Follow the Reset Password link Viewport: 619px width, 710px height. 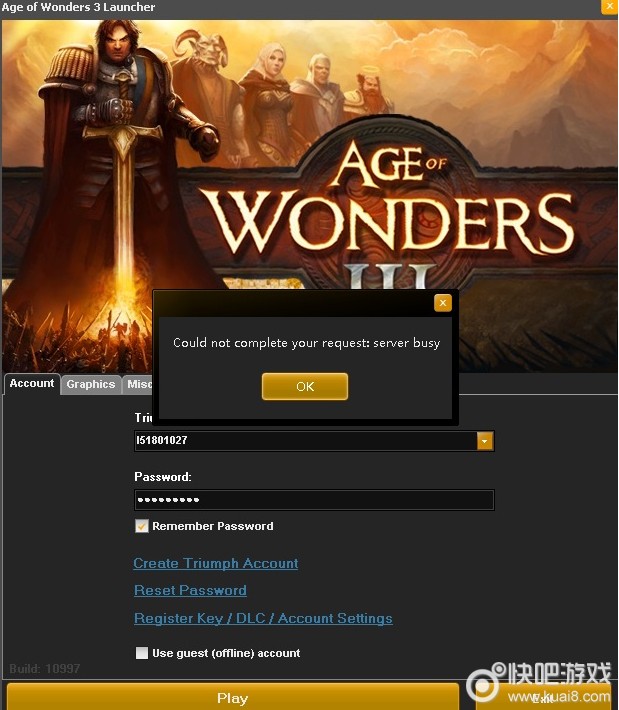click(190, 590)
